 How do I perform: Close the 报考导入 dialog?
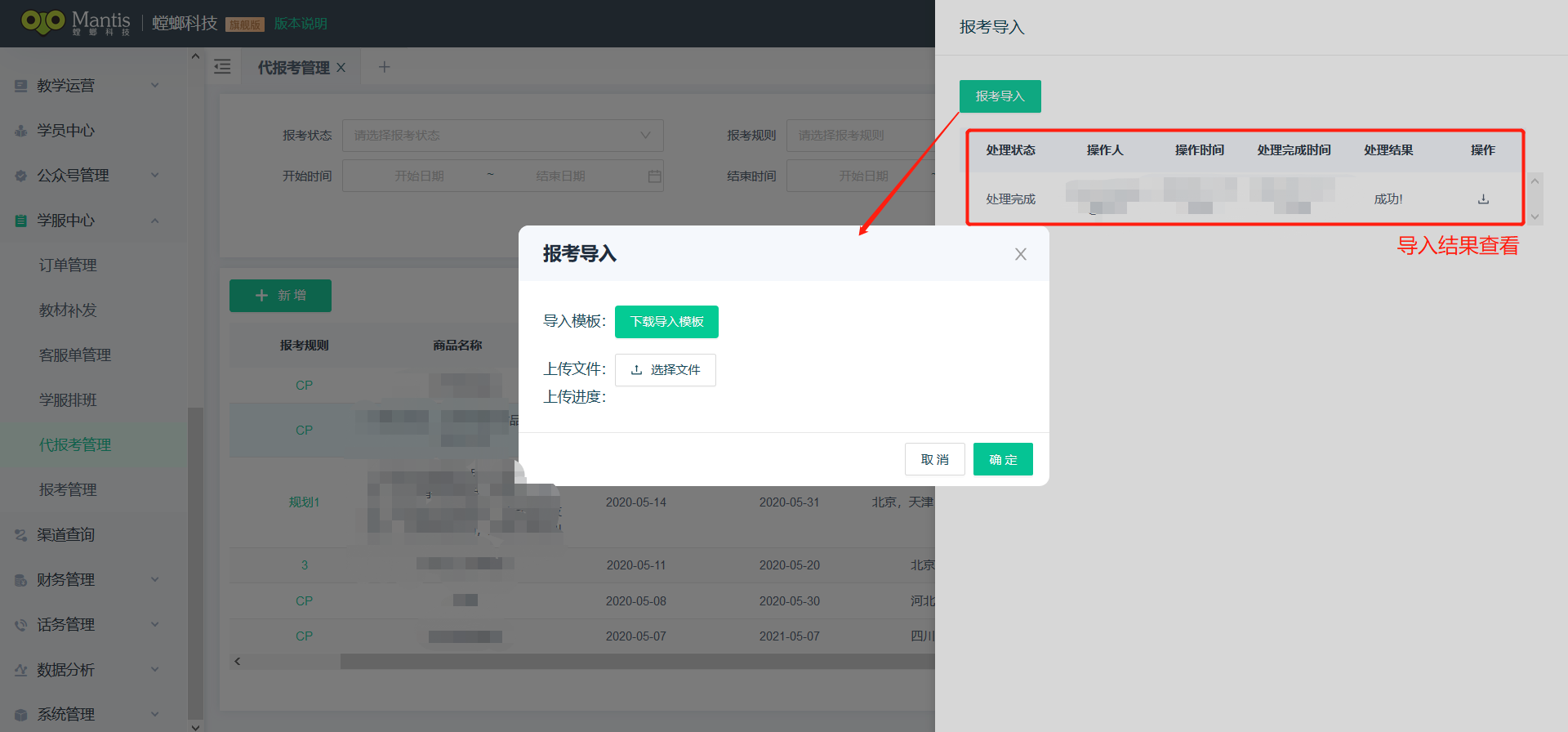coord(1021,254)
